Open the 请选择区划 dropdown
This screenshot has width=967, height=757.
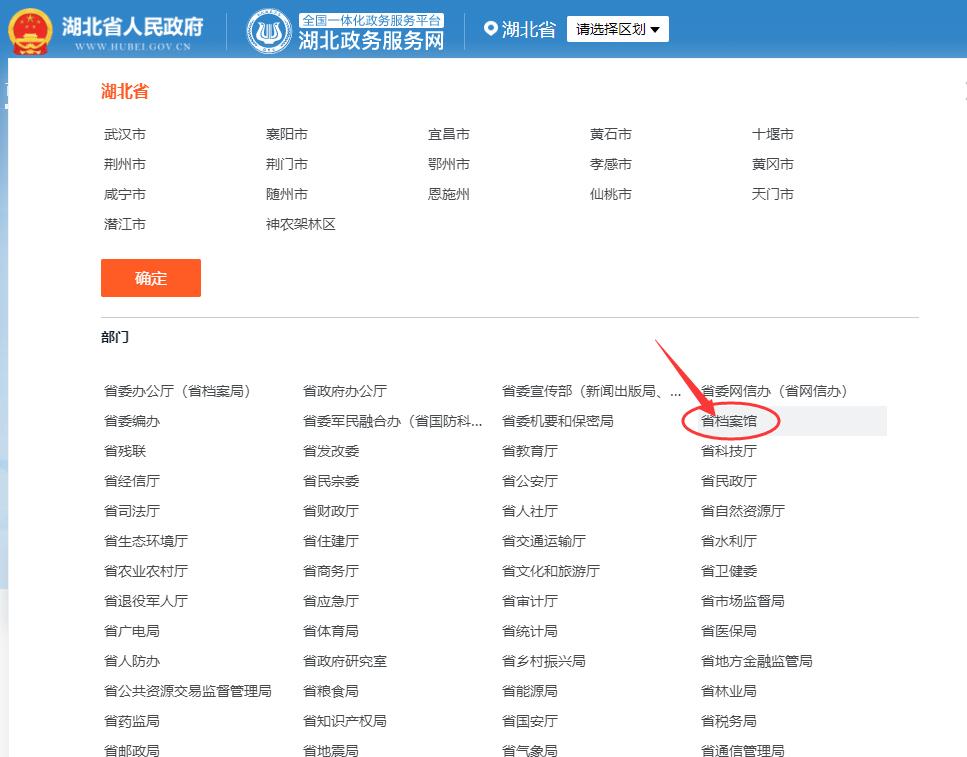click(617, 30)
